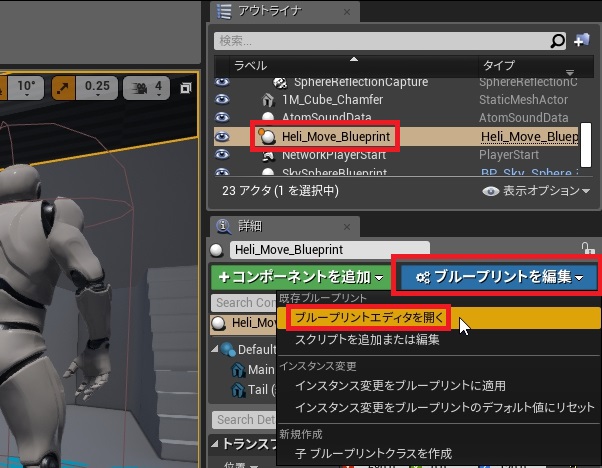Select the Tail component in the tree
This screenshot has width=602, height=468.
point(253,390)
